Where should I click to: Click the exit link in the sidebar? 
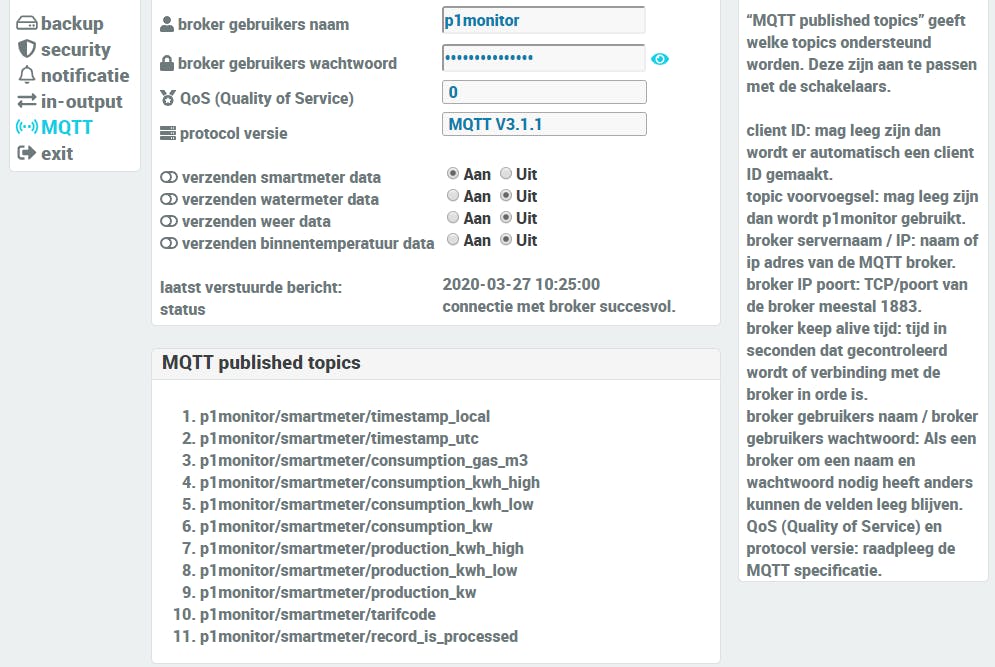point(56,153)
